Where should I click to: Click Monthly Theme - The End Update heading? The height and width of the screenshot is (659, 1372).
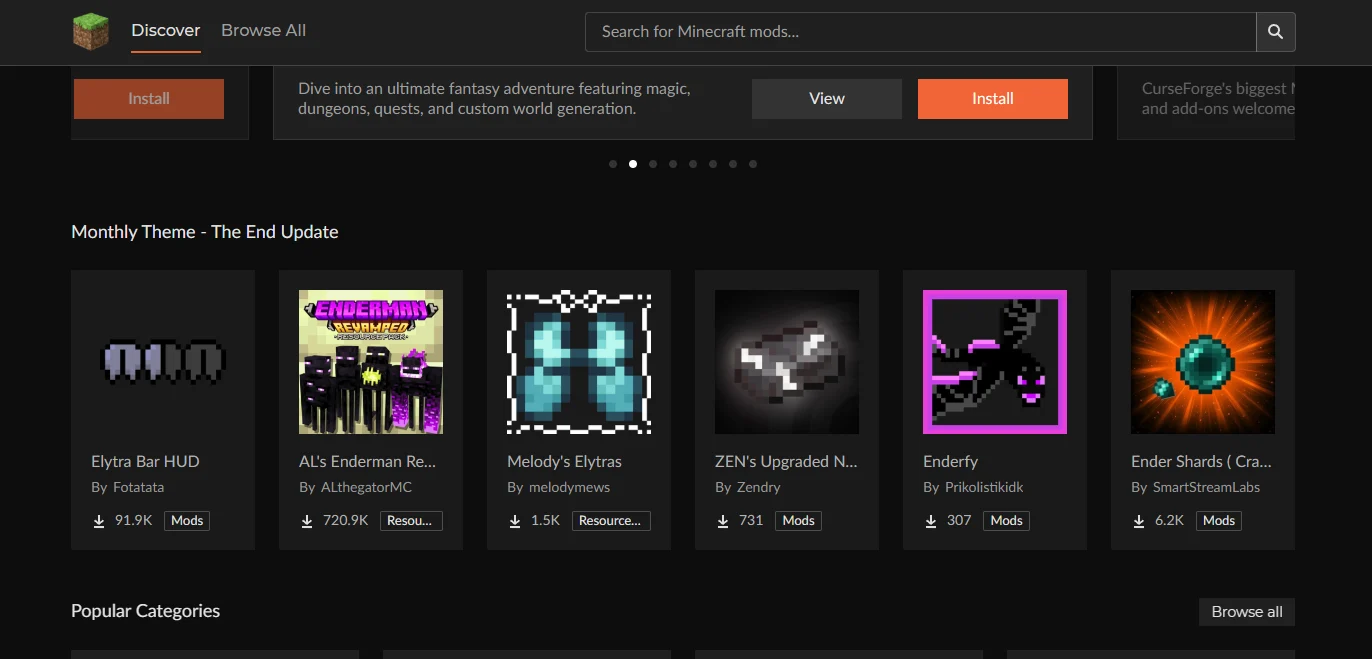click(205, 232)
